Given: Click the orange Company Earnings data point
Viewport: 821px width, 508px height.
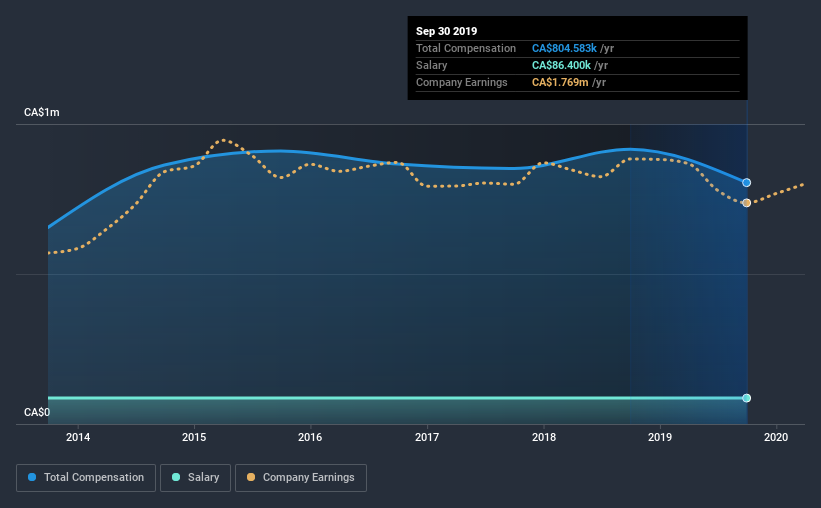Looking at the screenshot, I should [x=747, y=203].
